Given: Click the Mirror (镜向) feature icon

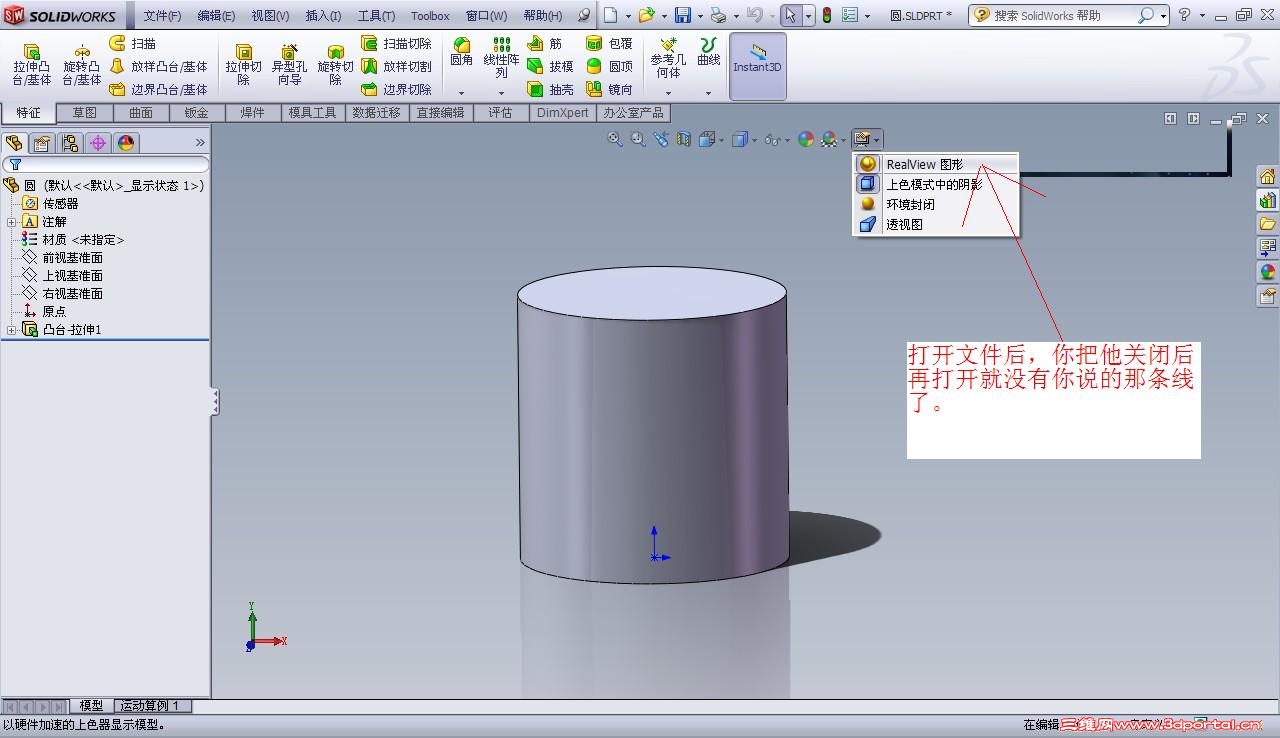Looking at the screenshot, I should pos(609,89).
